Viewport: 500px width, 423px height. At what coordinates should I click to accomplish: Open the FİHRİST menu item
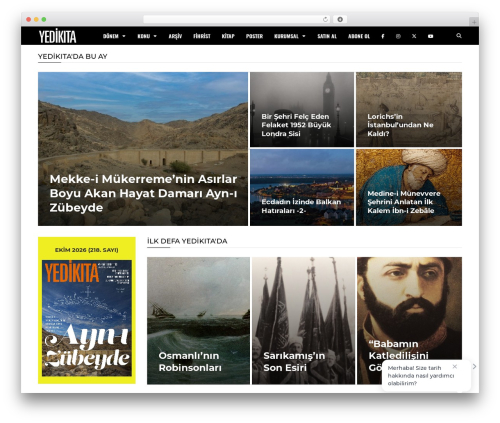pyautogui.click(x=202, y=36)
